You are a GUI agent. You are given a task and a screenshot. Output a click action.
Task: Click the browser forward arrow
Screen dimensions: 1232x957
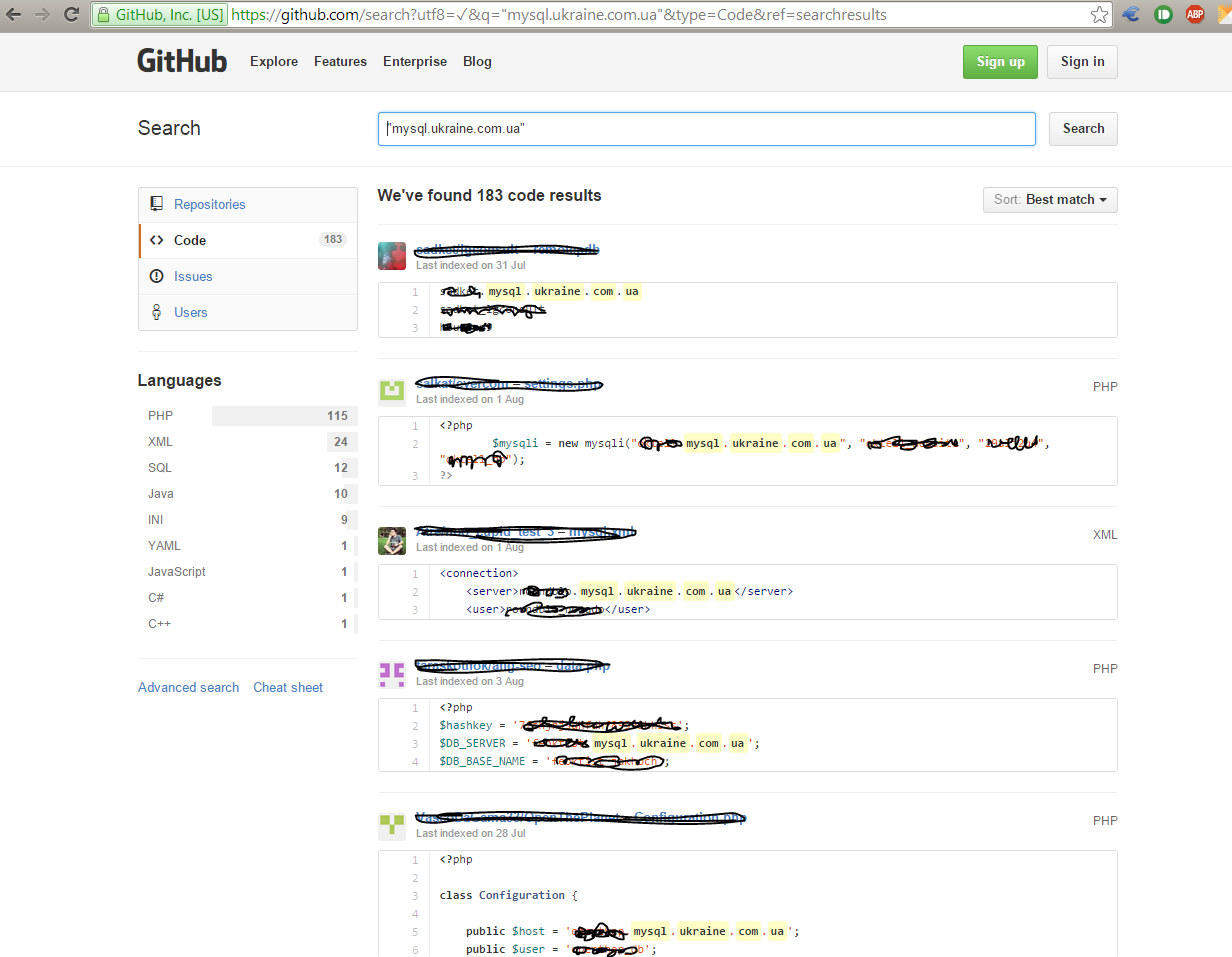(42, 15)
